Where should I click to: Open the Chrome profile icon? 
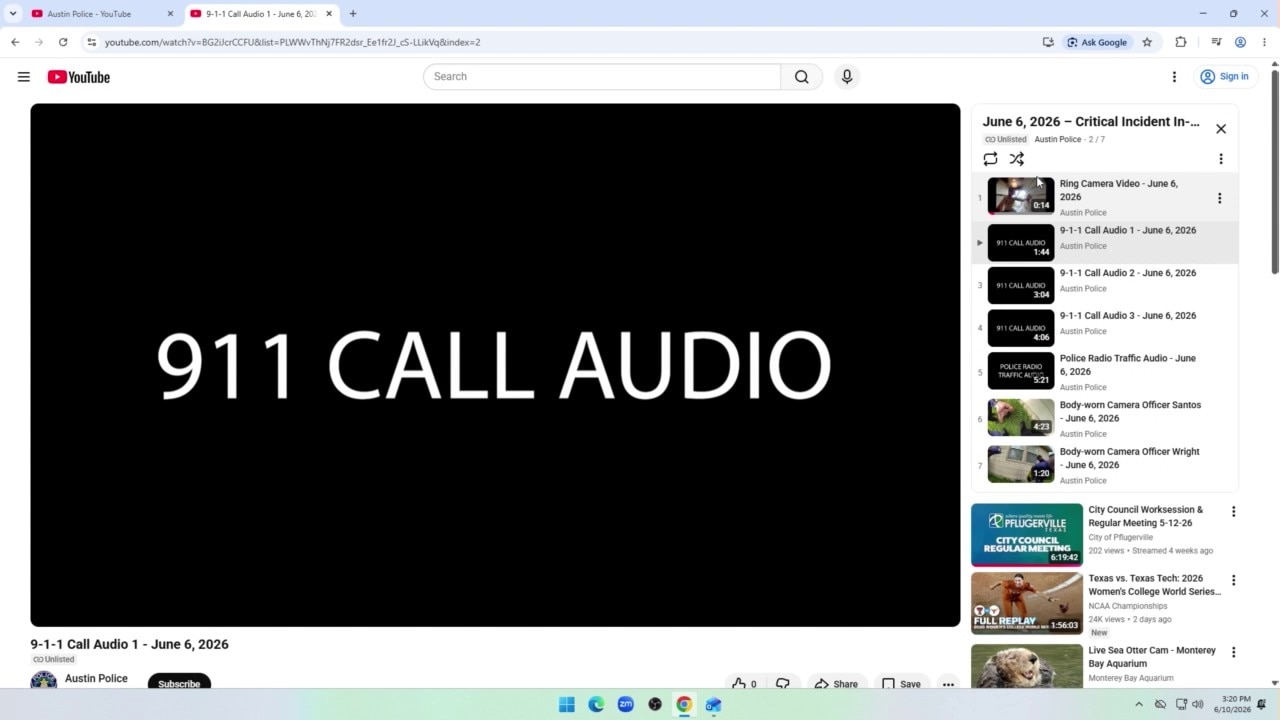pyautogui.click(x=1240, y=42)
